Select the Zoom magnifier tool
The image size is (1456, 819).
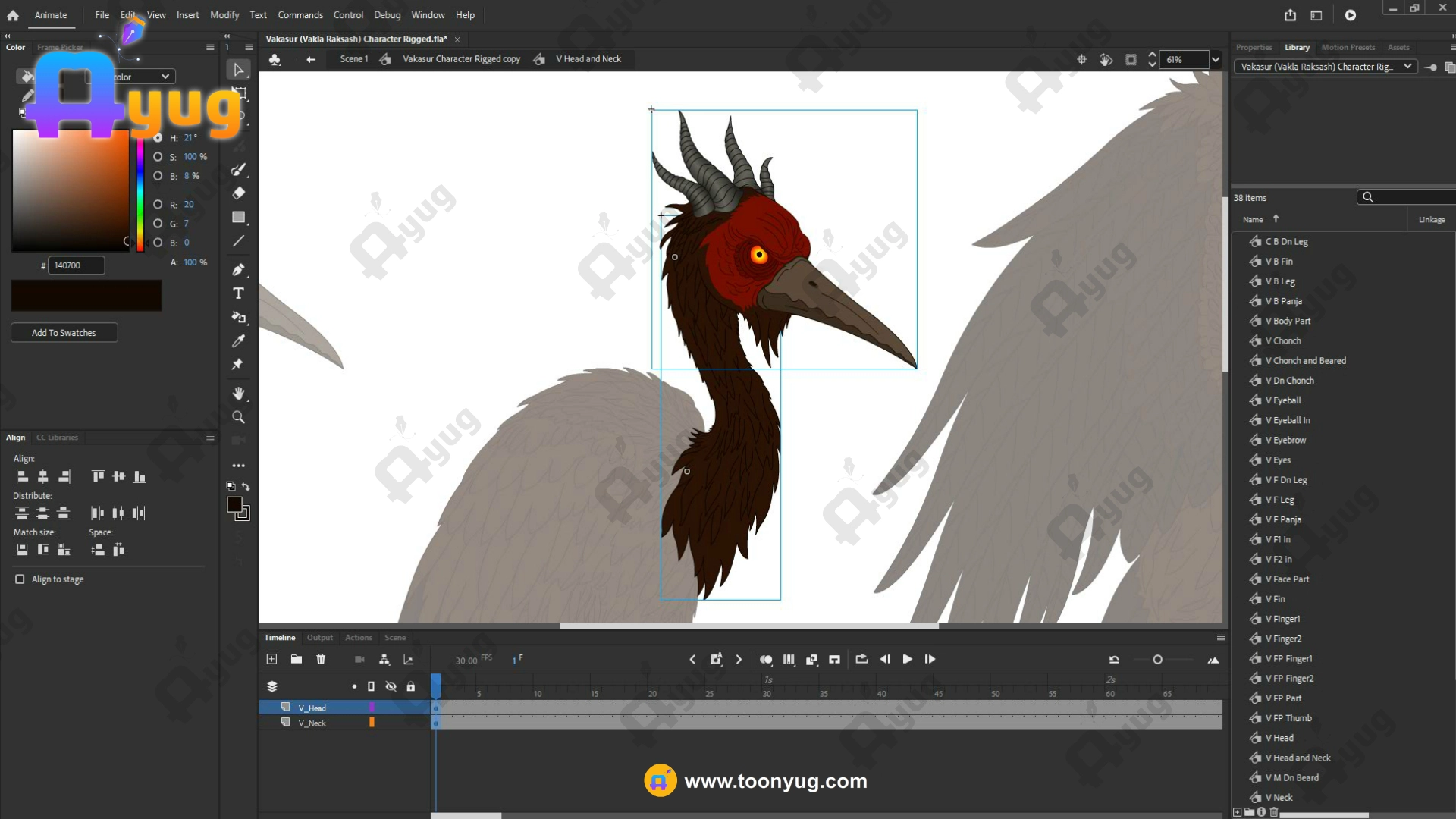238,417
